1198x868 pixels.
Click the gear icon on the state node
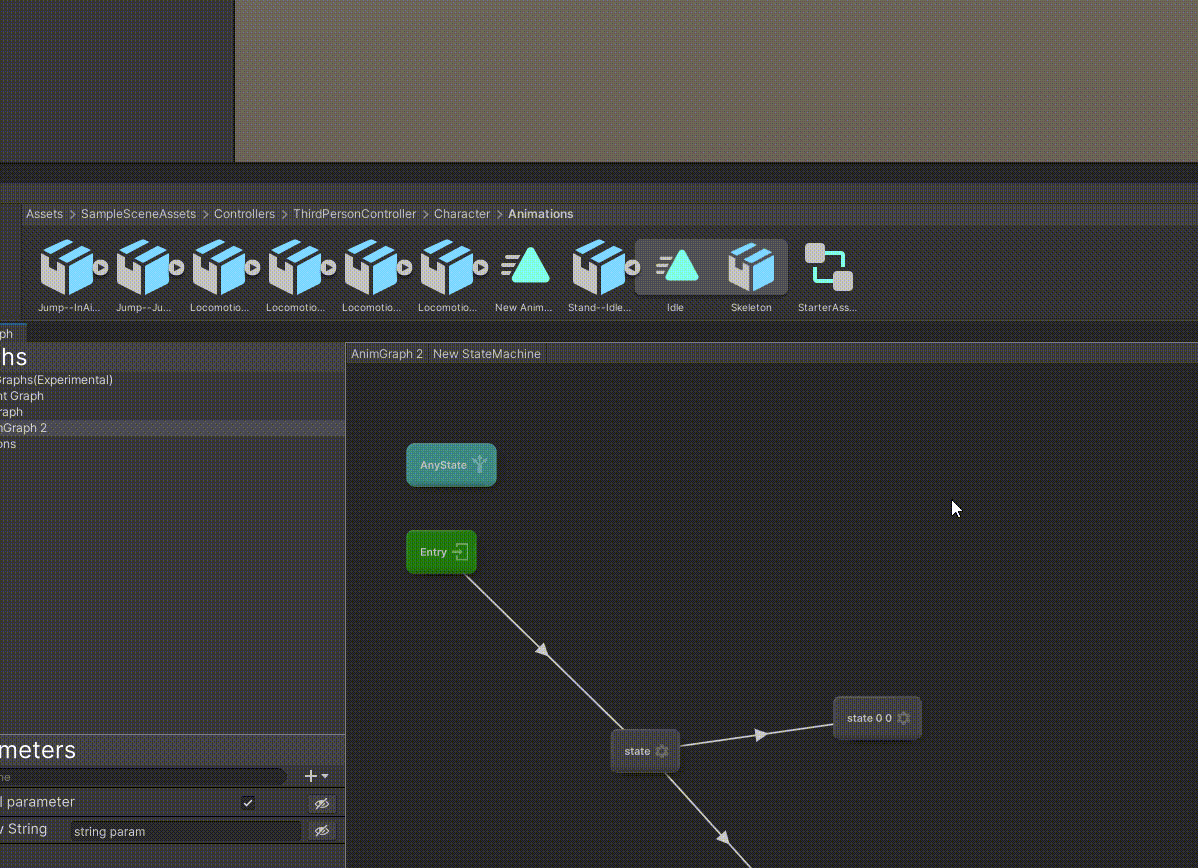662,751
